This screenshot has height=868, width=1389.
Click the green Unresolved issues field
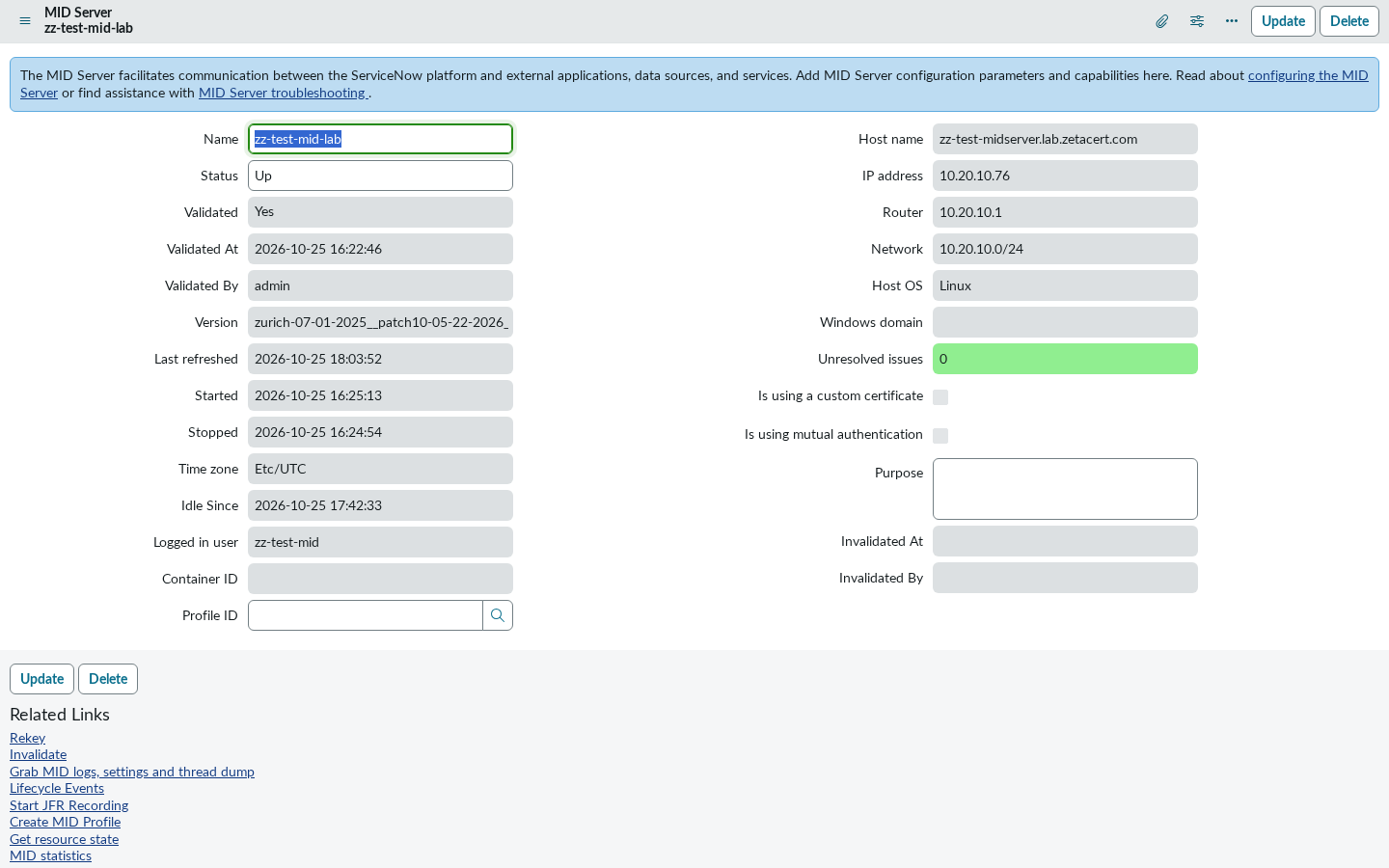1065,359
